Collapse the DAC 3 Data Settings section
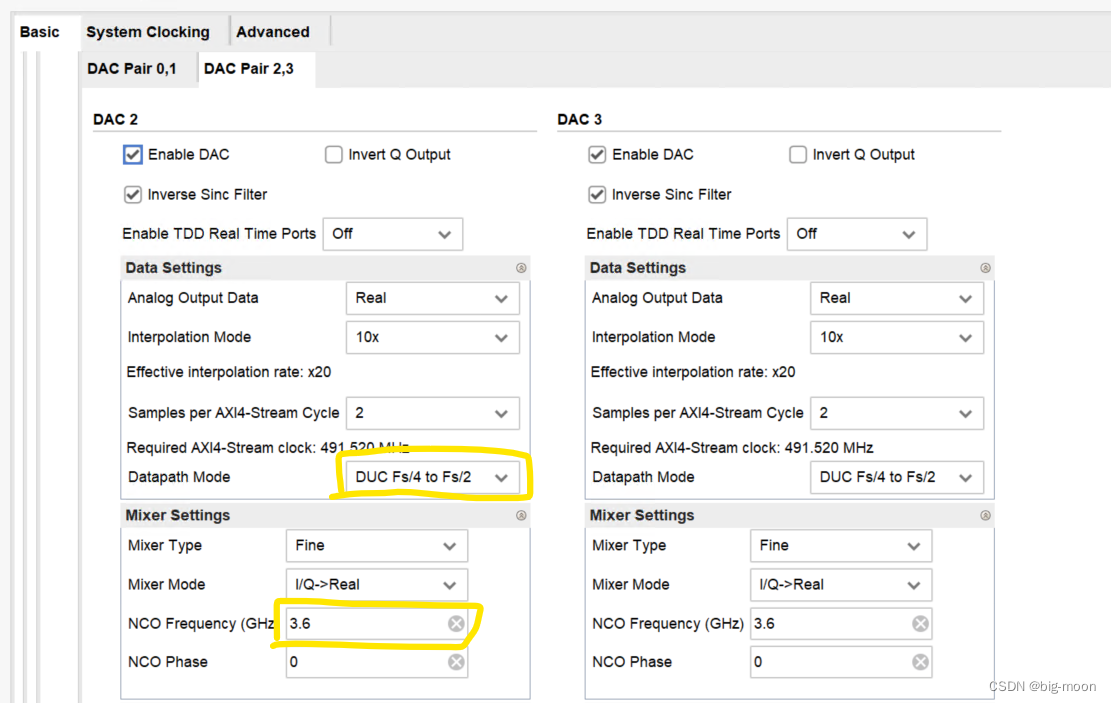This screenshot has width=1111, height=703. 985,268
